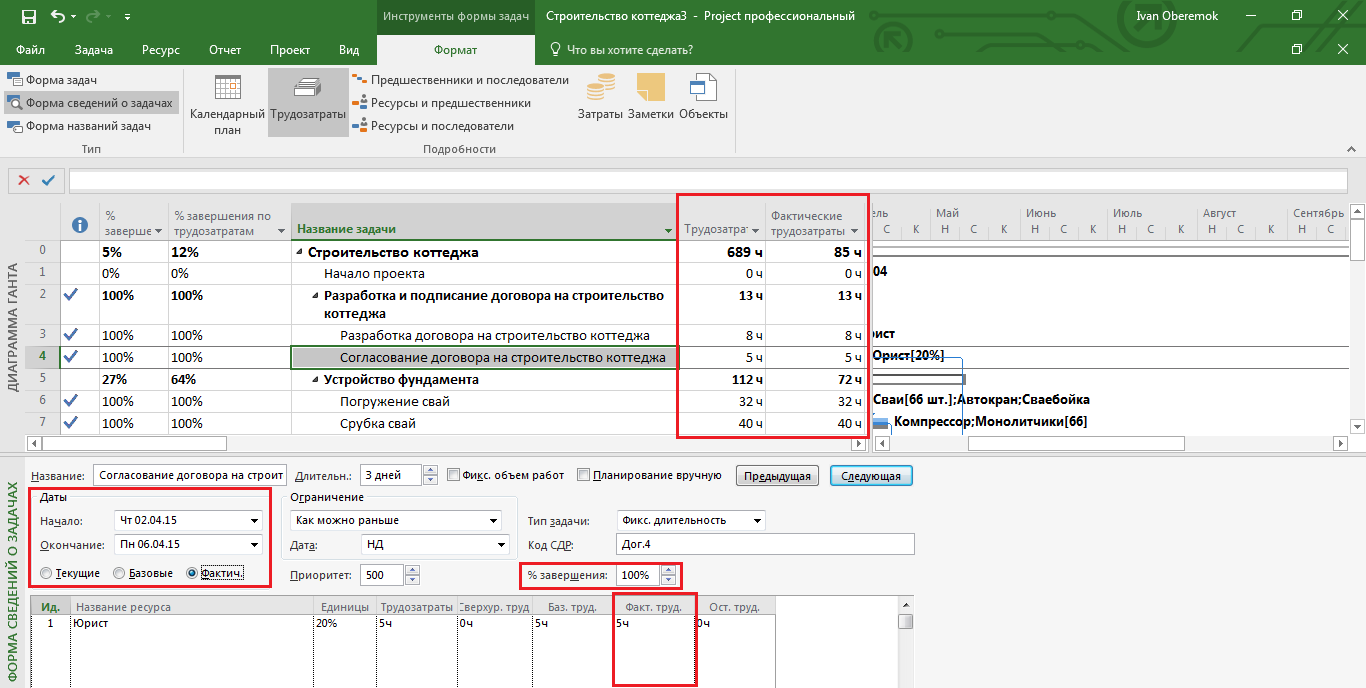Viewport: 1366px width, 688px height.
Task: Click the Save icon in title bar
Action: pyautogui.click(x=29, y=16)
